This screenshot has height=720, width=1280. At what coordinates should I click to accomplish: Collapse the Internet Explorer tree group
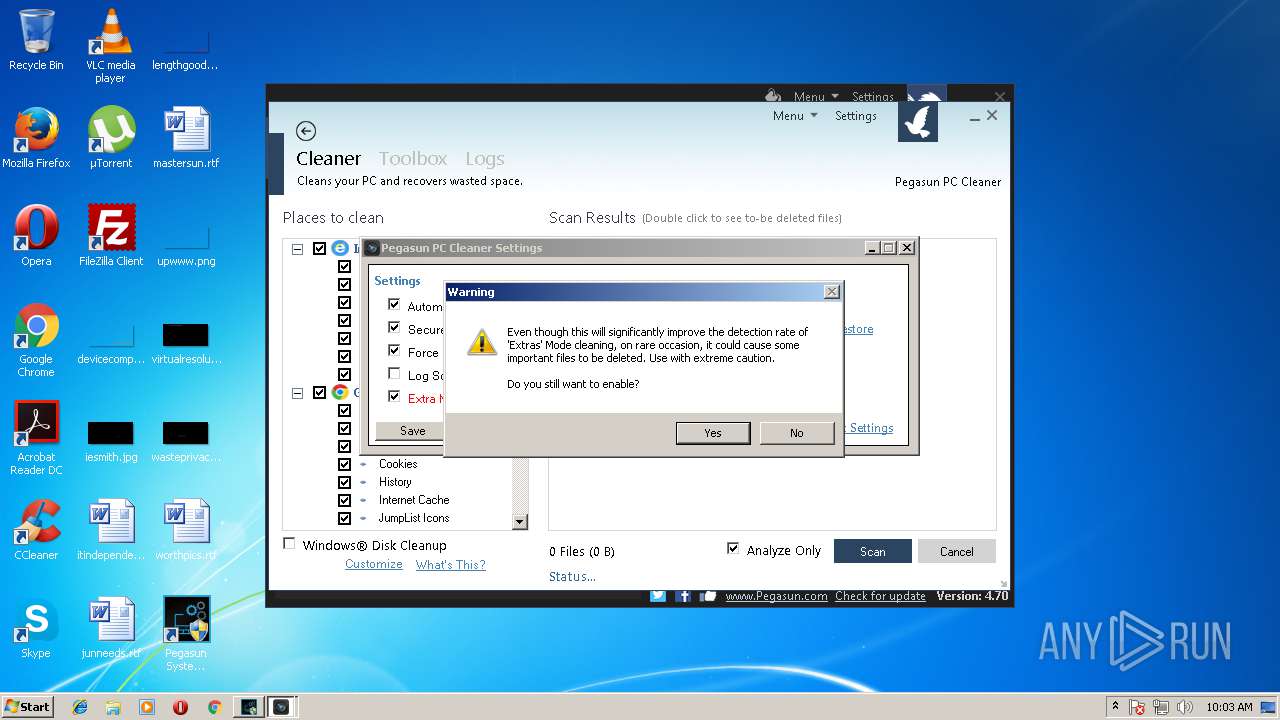(297, 249)
